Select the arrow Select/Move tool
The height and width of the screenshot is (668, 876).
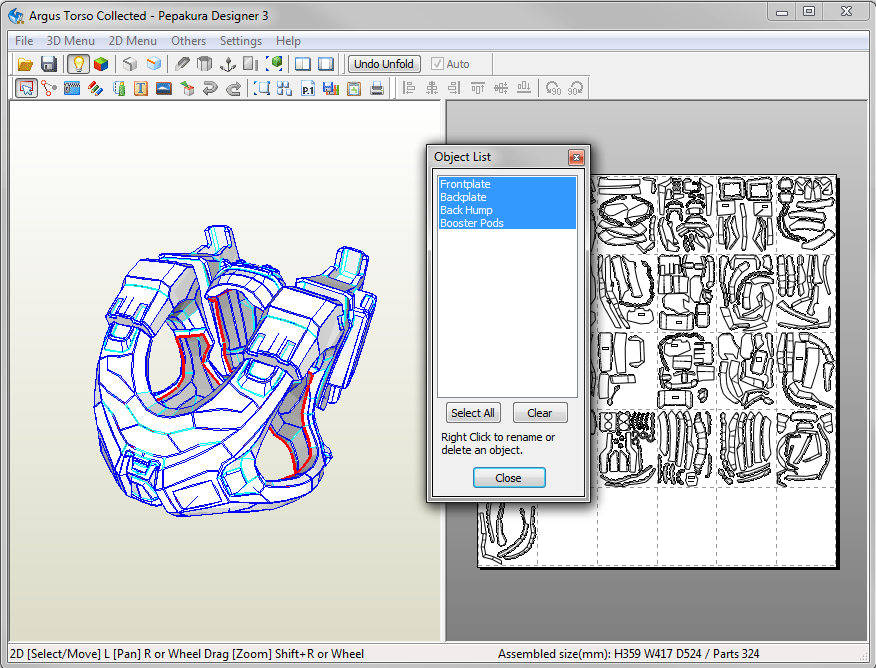pos(27,89)
